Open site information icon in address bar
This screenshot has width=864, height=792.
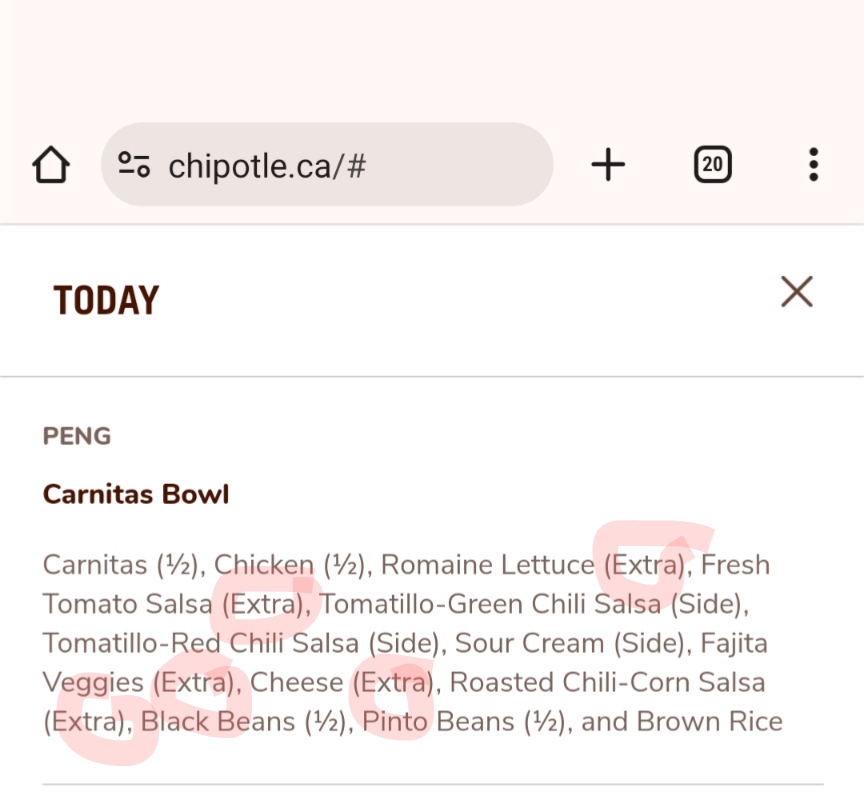pos(134,165)
